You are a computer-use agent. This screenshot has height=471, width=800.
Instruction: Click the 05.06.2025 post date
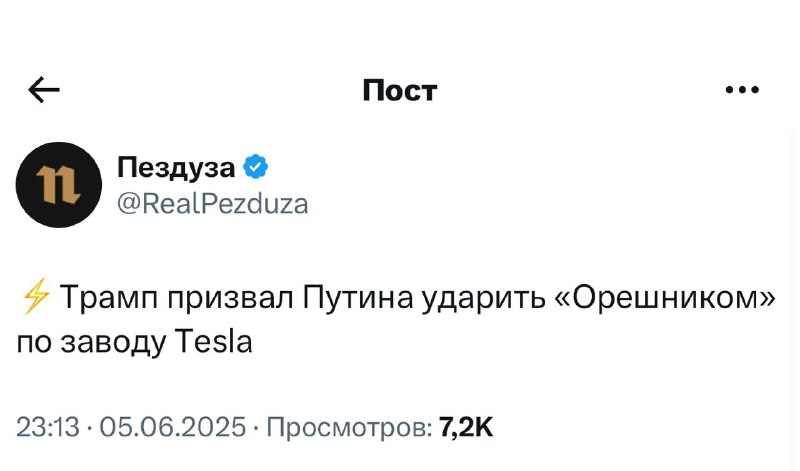(x=172, y=427)
